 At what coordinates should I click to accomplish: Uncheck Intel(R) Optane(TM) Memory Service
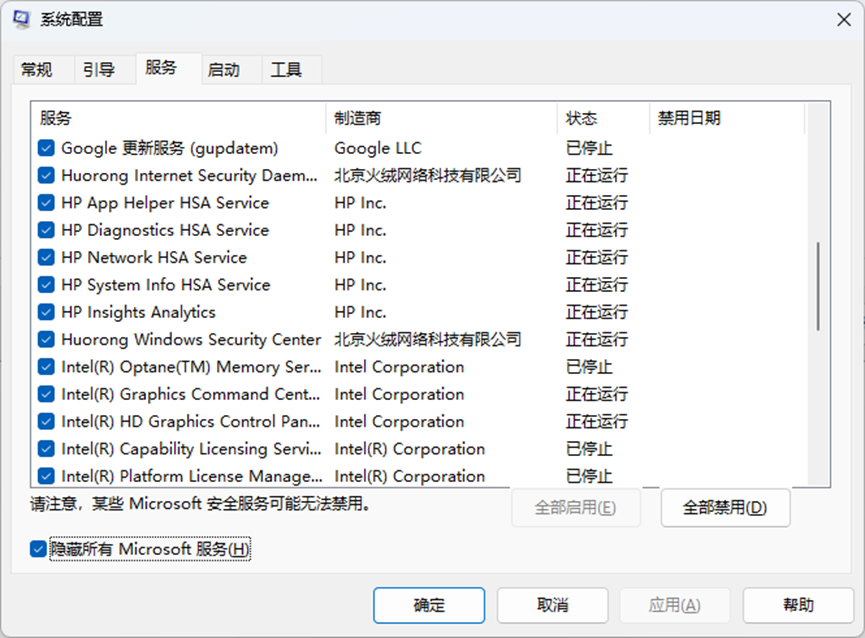tap(46, 367)
